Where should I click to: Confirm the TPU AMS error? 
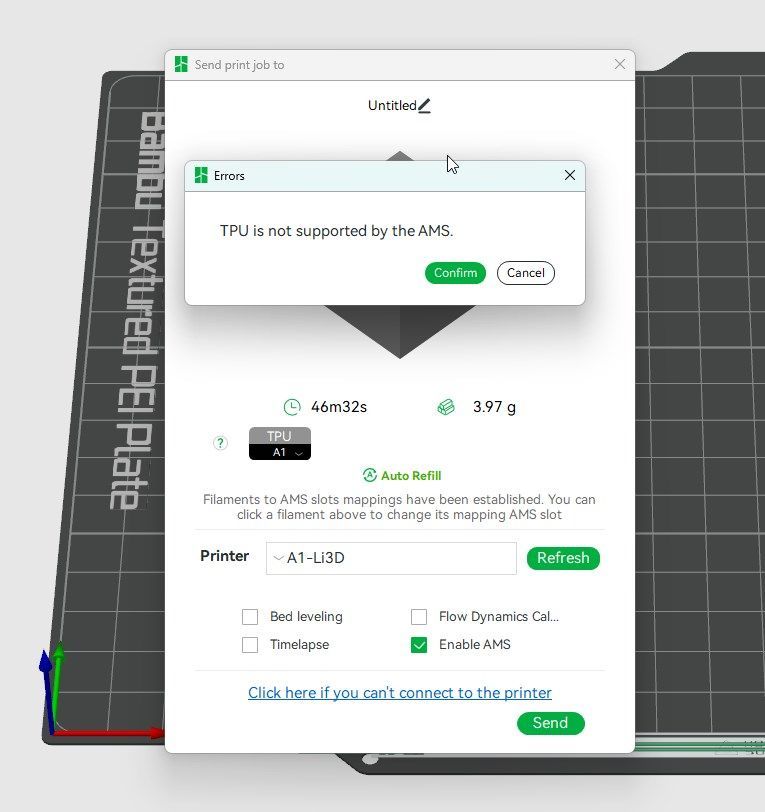tap(455, 273)
